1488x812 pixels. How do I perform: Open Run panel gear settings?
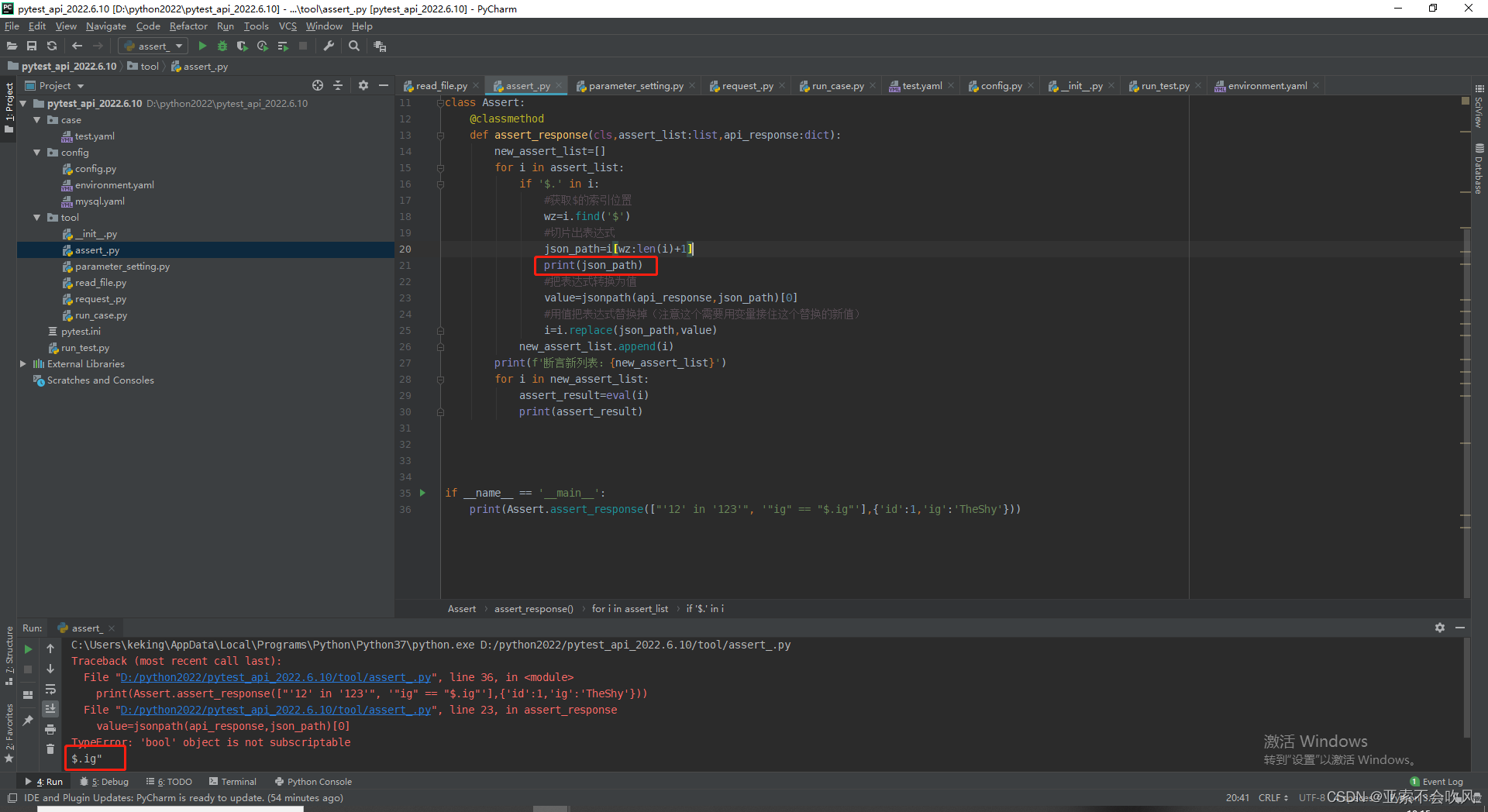coord(1440,628)
